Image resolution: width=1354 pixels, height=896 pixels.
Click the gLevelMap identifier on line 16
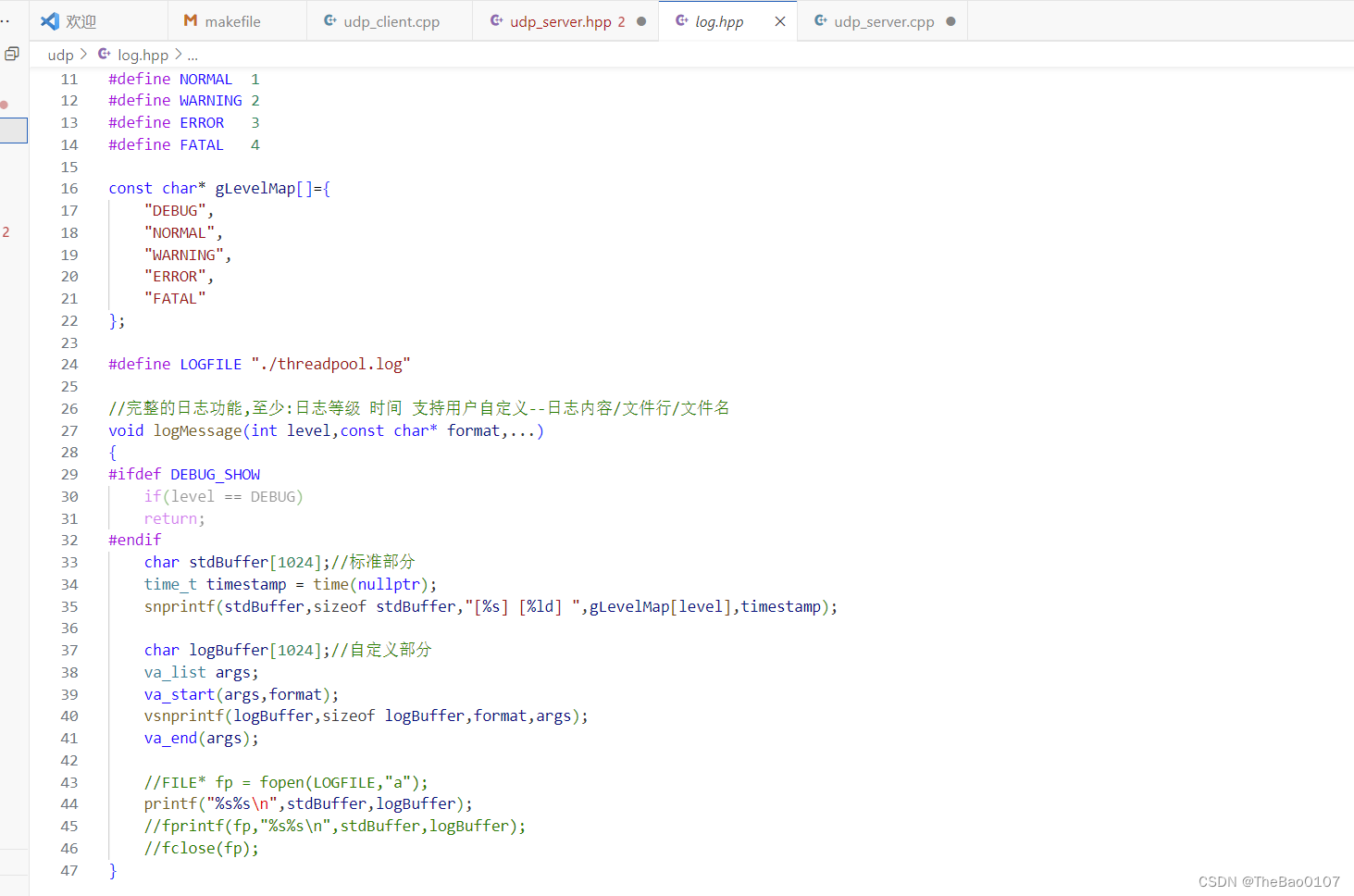coord(255,189)
